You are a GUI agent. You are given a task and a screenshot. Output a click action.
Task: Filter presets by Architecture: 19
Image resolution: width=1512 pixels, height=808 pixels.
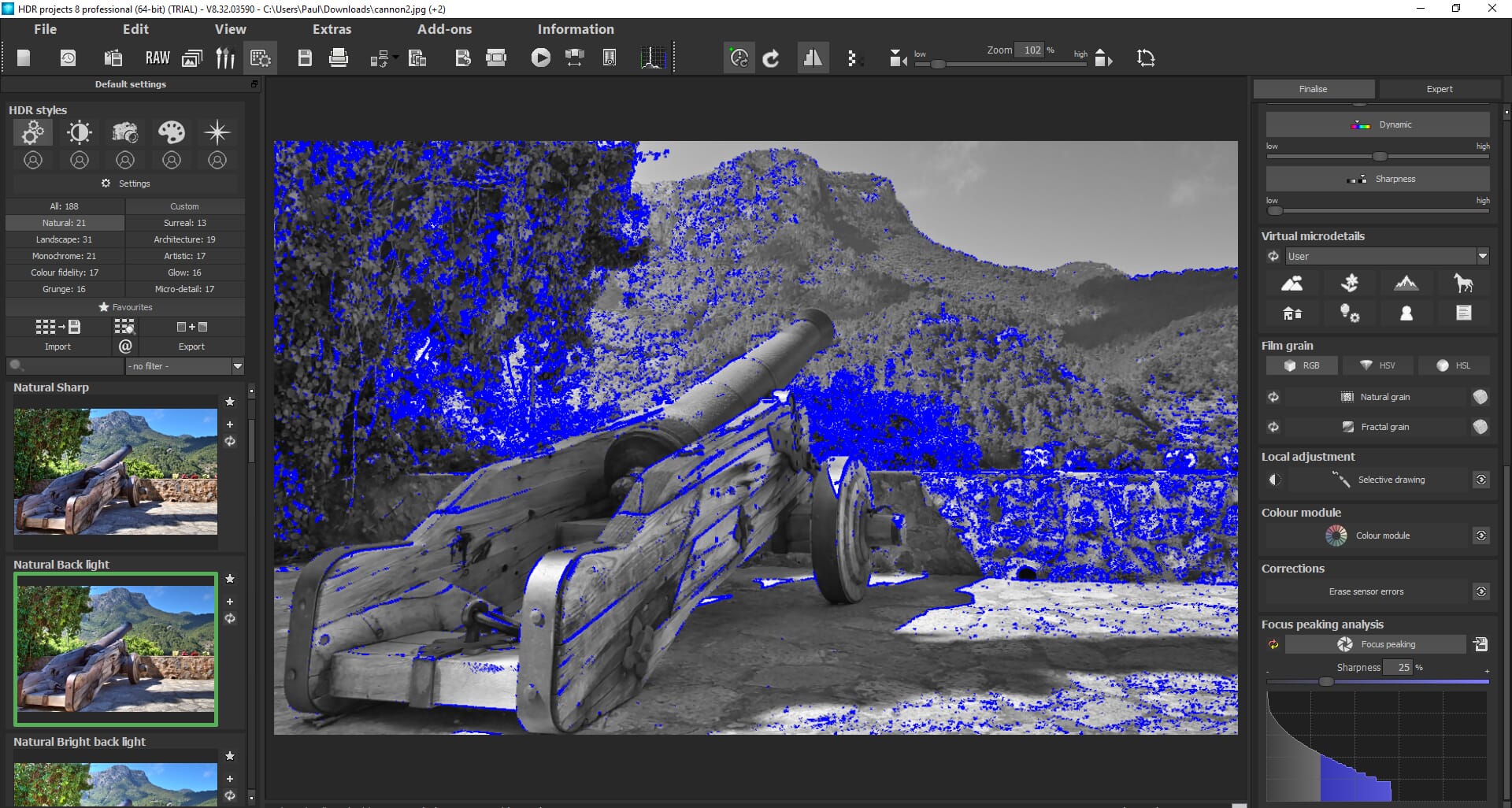click(x=185, y=239)
